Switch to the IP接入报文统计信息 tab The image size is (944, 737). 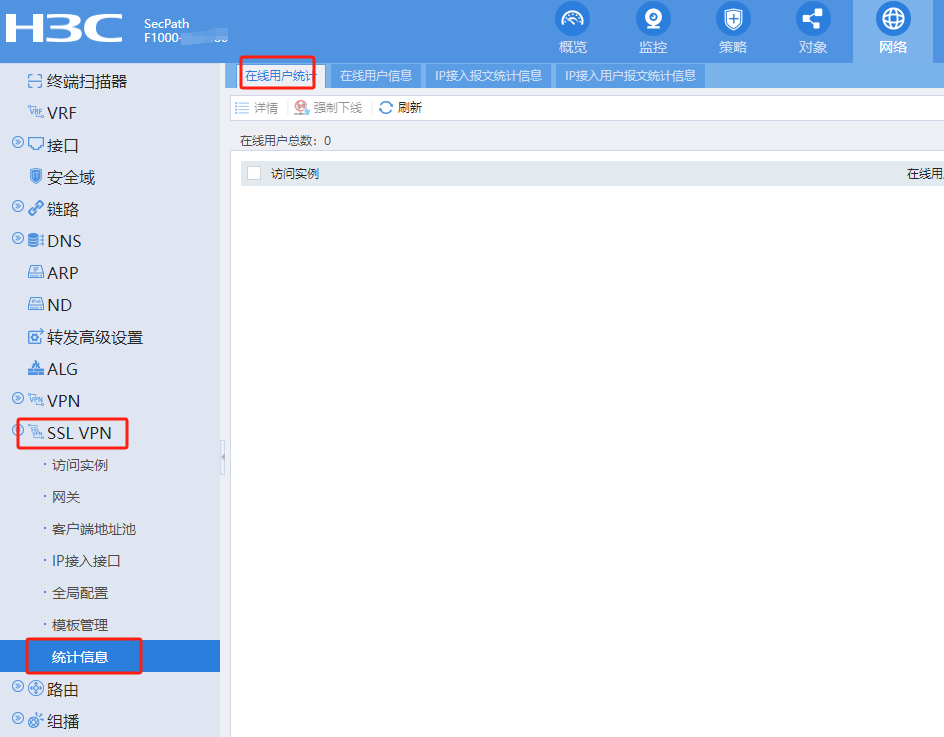pyautogui.click(x=488, y=76)
